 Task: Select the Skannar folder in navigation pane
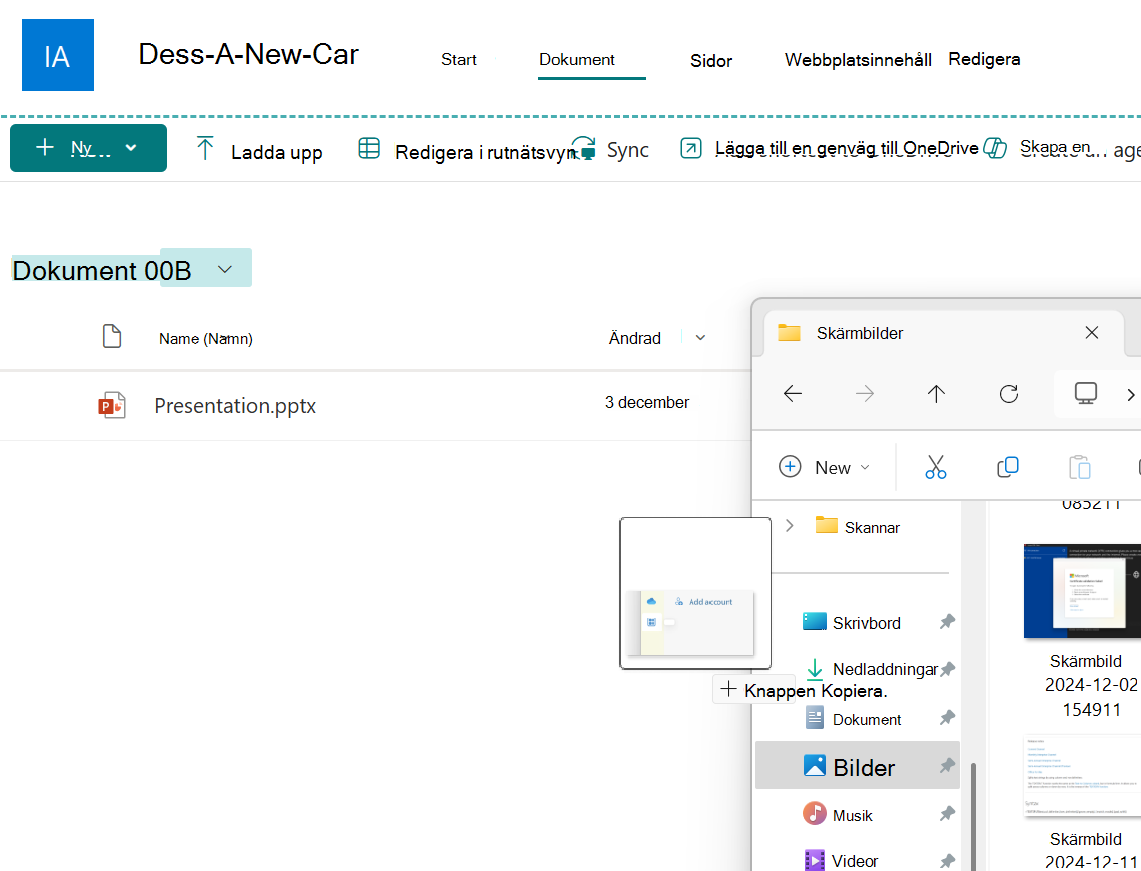[x=858, y=526]
